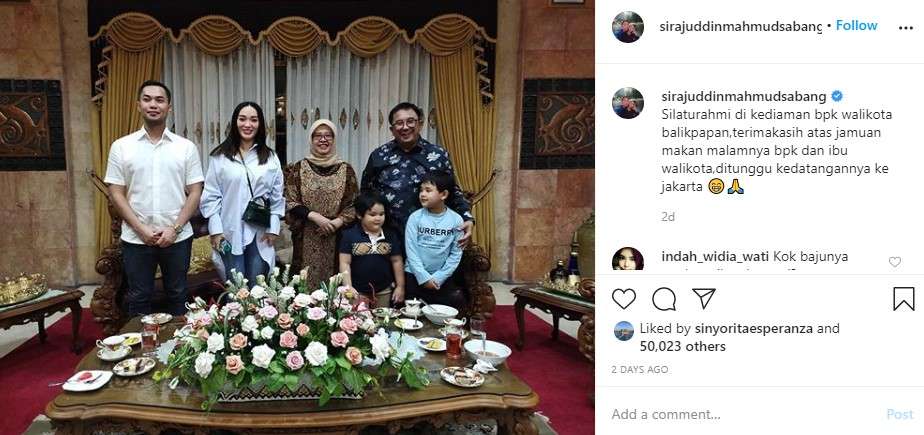Screen dimensions: 924x435
Task: Open the header profile picture avatar
Action: click(x=628, y=27)
